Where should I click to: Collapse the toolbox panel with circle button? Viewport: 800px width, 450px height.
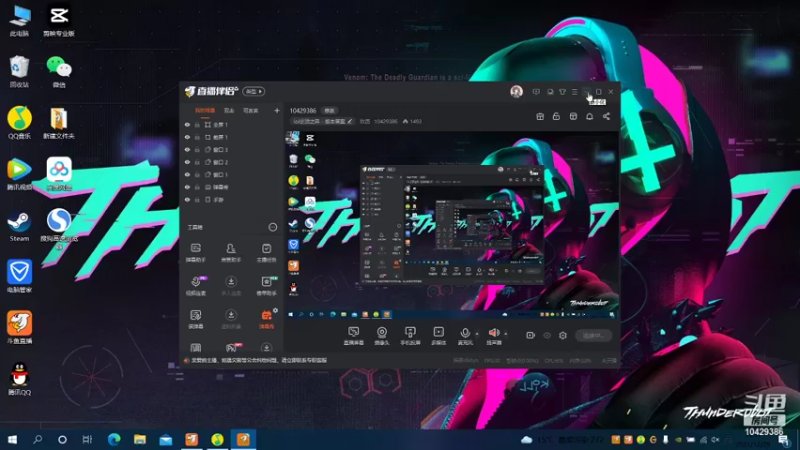(x=273, y=227)
